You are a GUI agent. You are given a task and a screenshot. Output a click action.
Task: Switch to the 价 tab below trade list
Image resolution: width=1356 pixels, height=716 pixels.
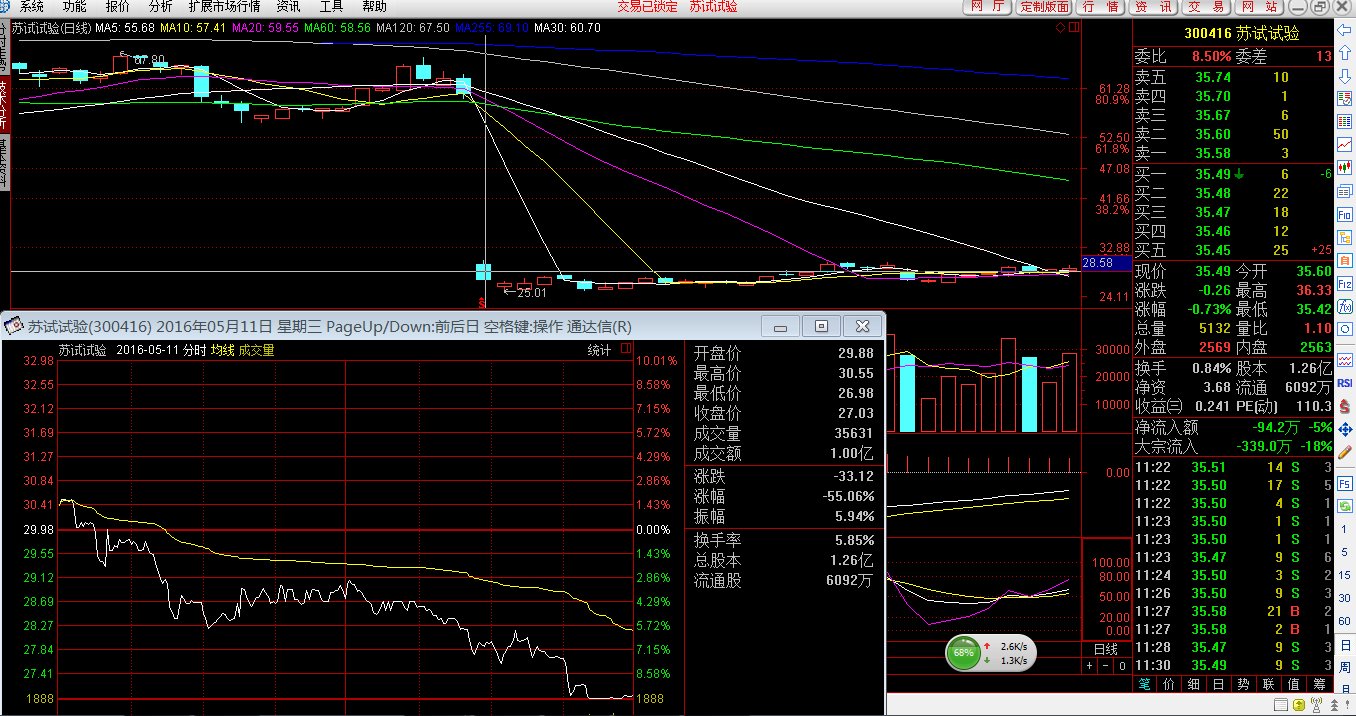click(1169, 684)
